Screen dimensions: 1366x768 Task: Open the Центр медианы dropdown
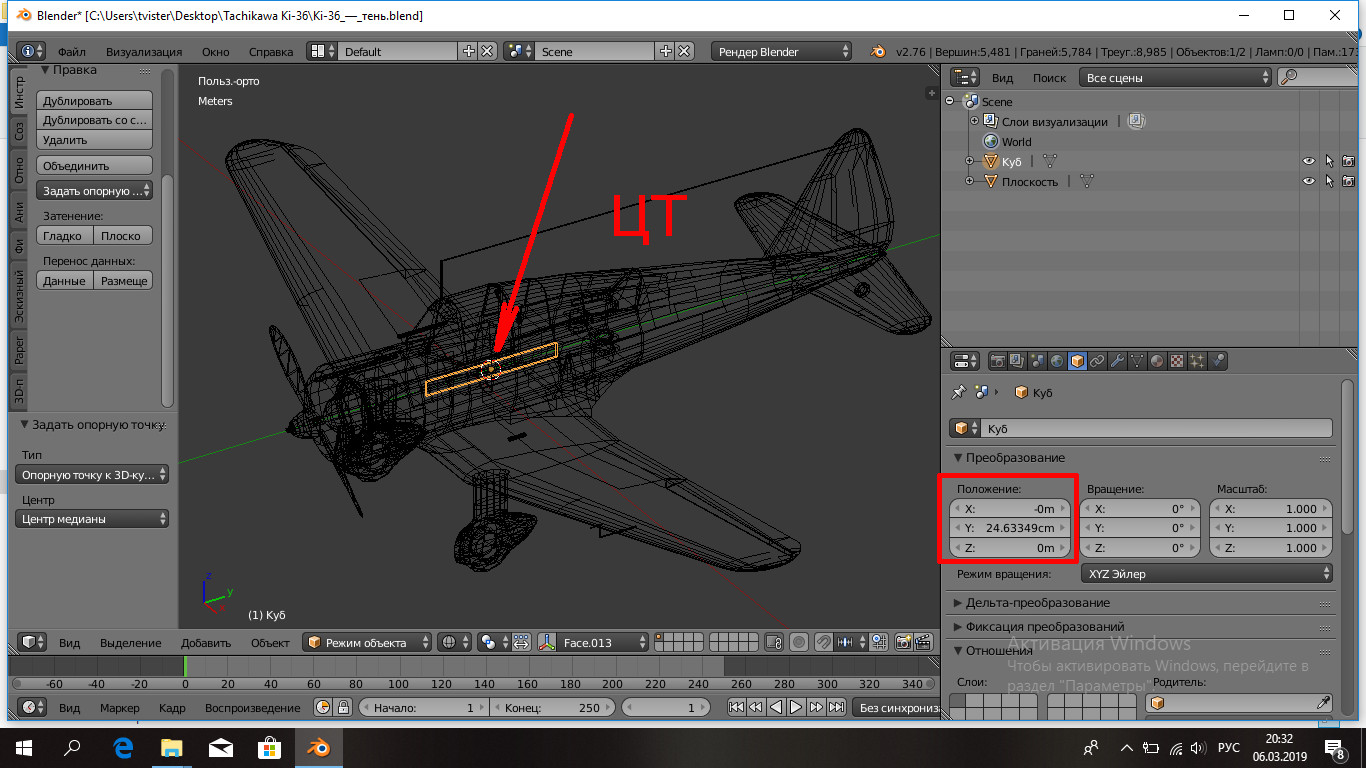click(x=93, y=519)
